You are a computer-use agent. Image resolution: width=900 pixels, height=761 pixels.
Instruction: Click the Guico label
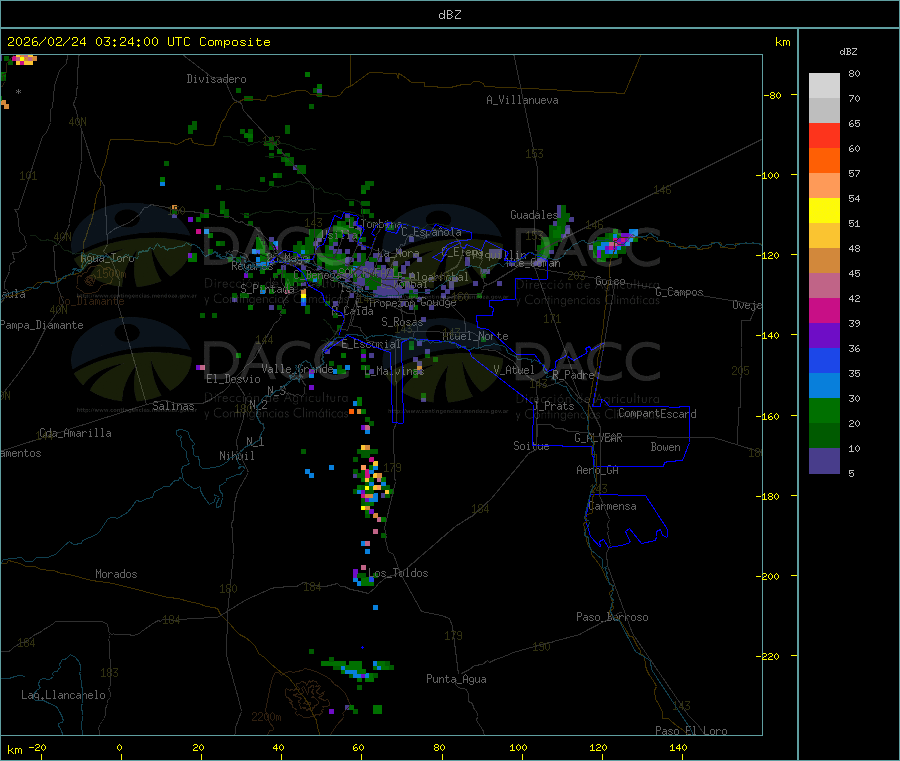pos(610,281)
